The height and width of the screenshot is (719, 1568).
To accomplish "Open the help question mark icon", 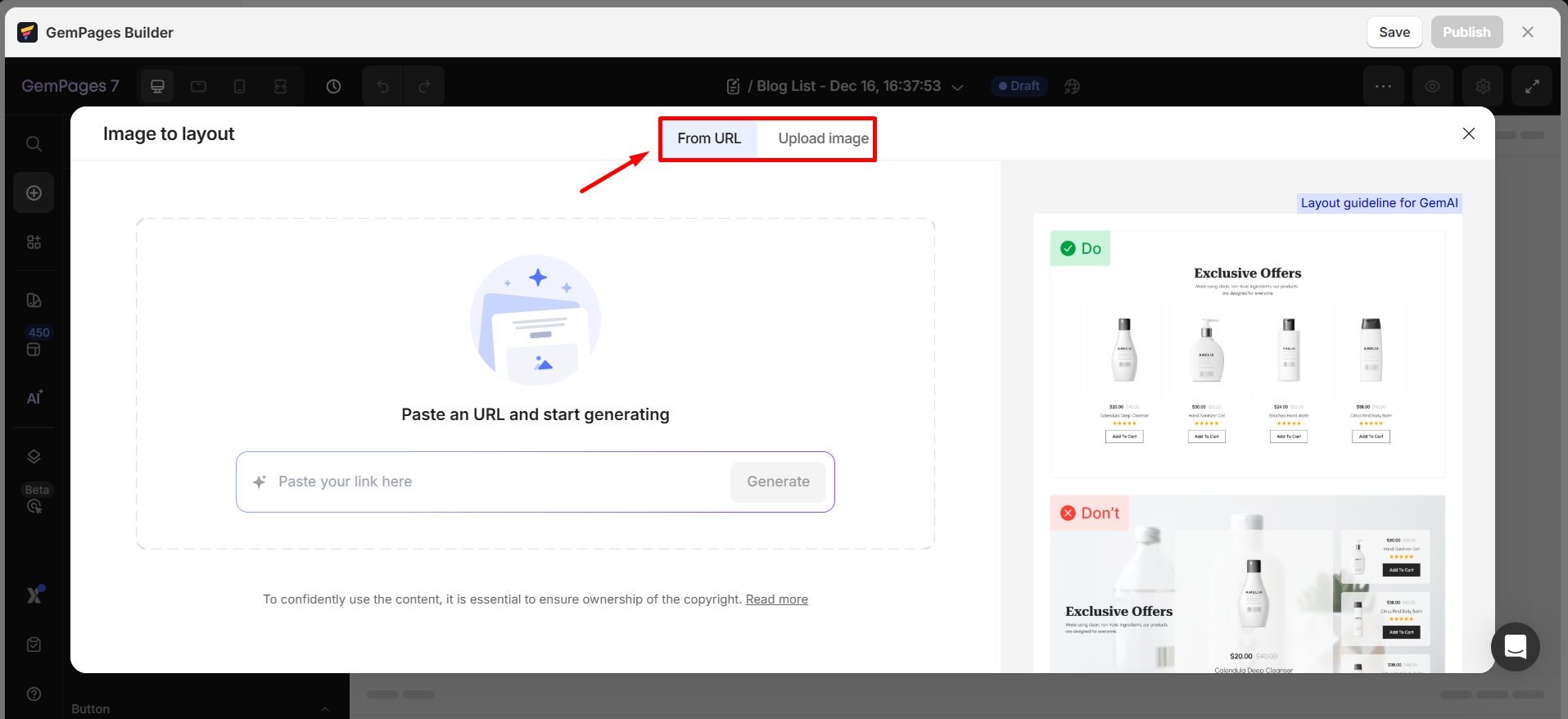I will (34, 694).
